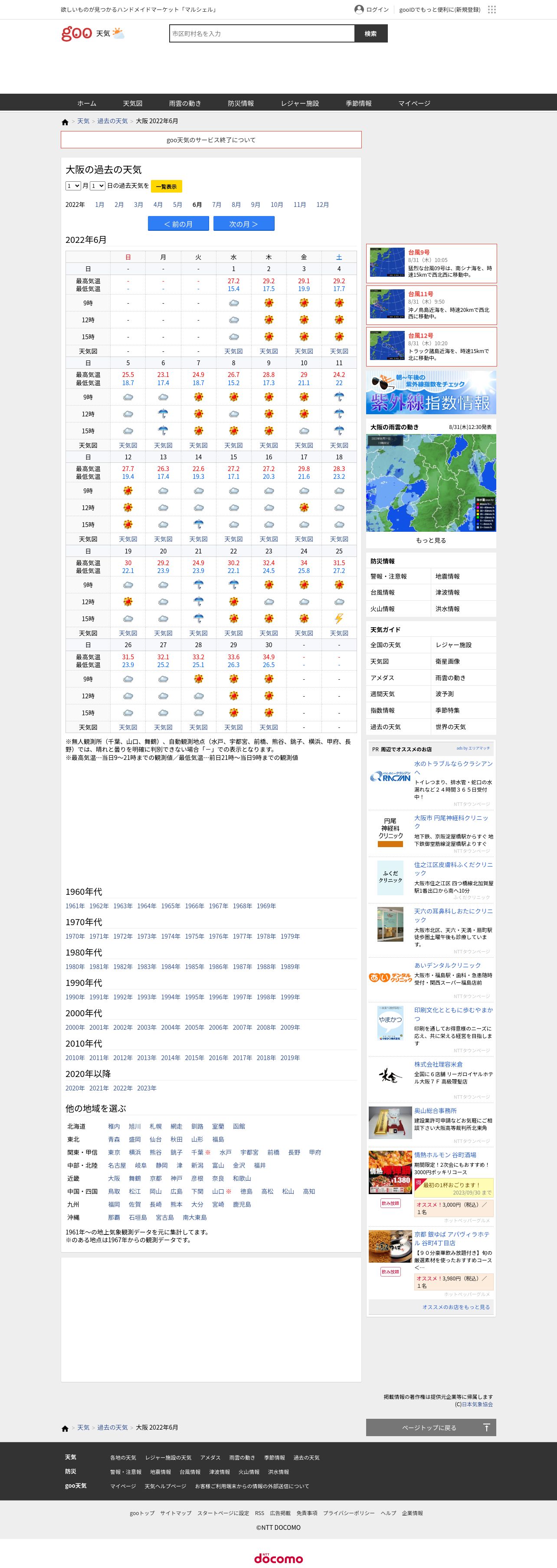The width and height of the screenshot is (557, 1568).
Task: Open the month dropdown selector
Action: pos(73,186)
